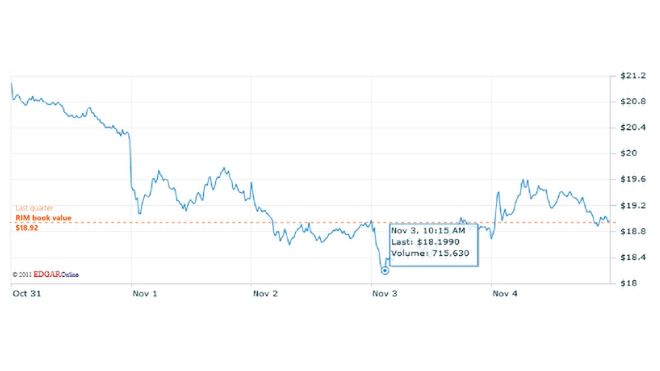Screen dimensions: 660x371
Task: Click the Oct 31 date label
Action: pos(27,294)
